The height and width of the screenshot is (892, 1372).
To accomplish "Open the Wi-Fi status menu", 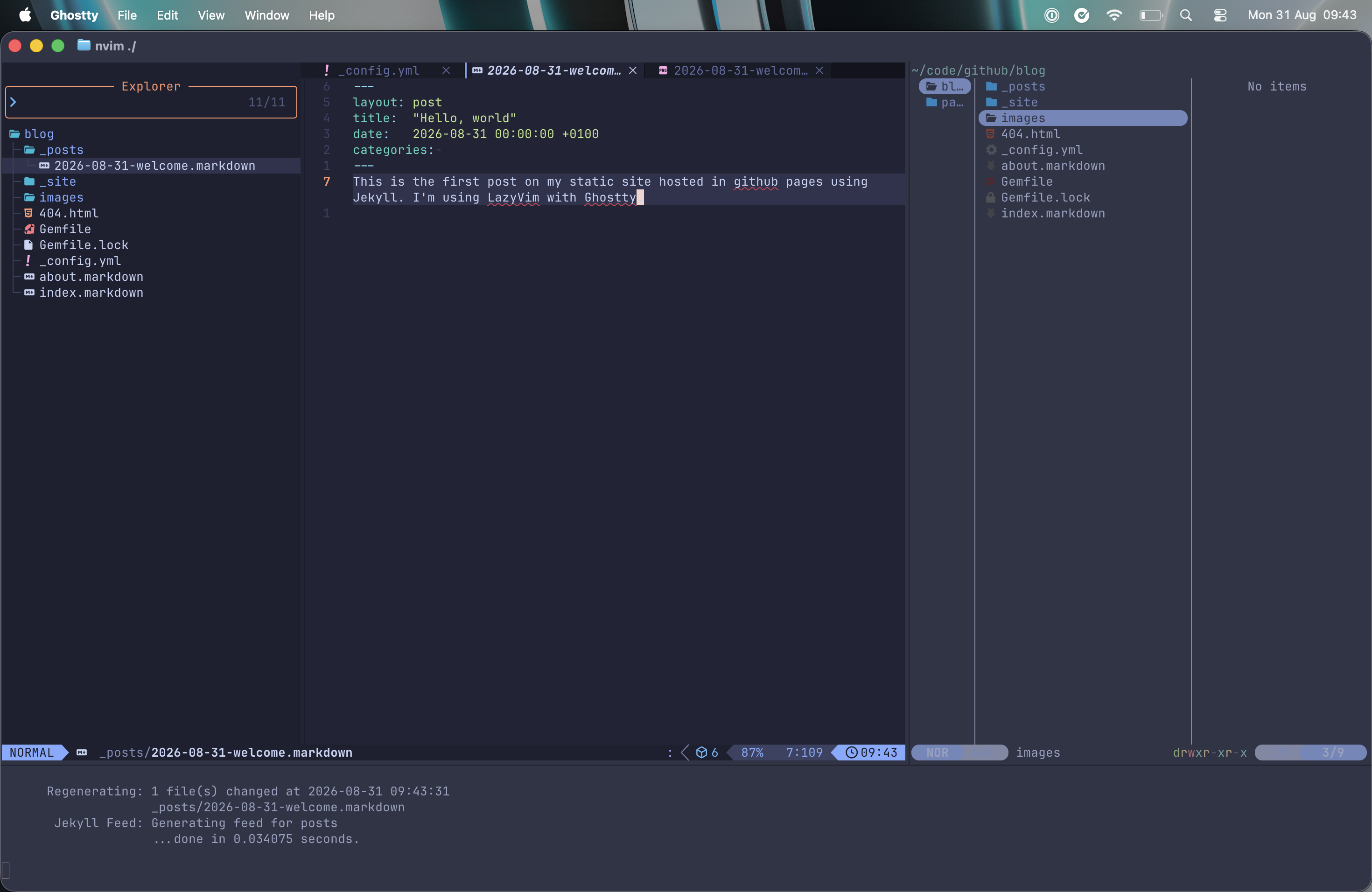I will [1114, 15].
